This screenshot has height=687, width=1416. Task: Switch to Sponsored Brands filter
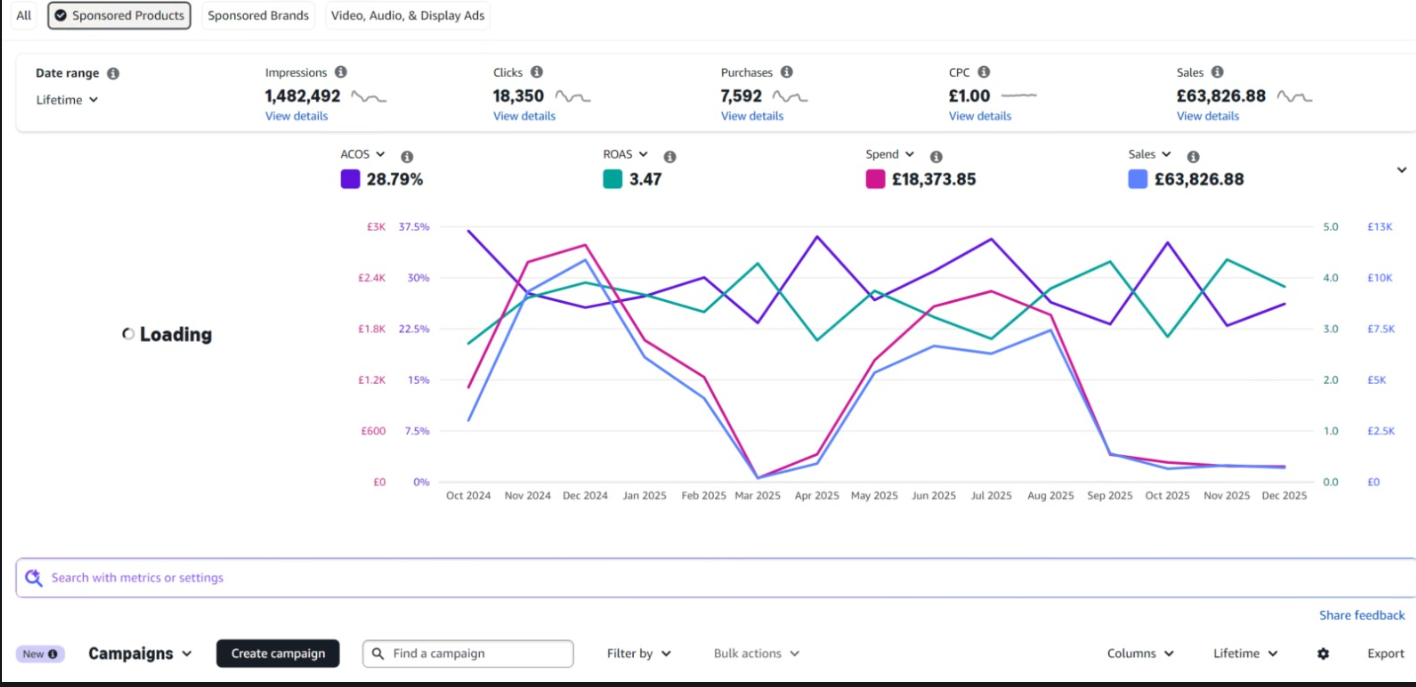tap(258, 16)
